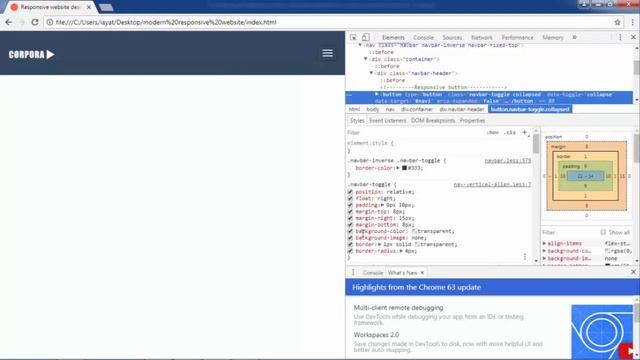The width and height of the screenshot is (640, 360).
Task: Switch to the Memory tab
Action: click(553, 37)
